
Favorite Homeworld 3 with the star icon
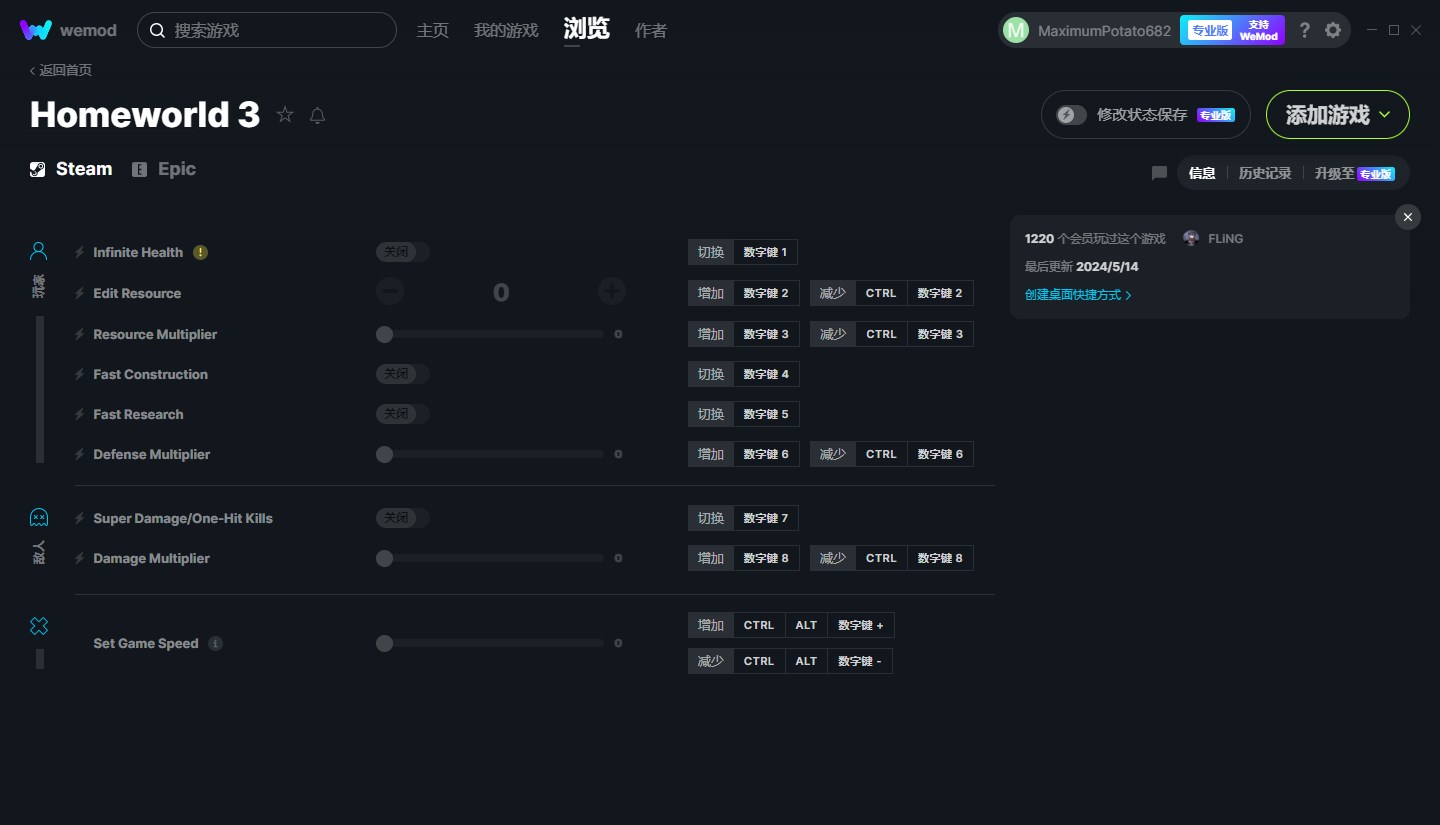click(285, 115)
